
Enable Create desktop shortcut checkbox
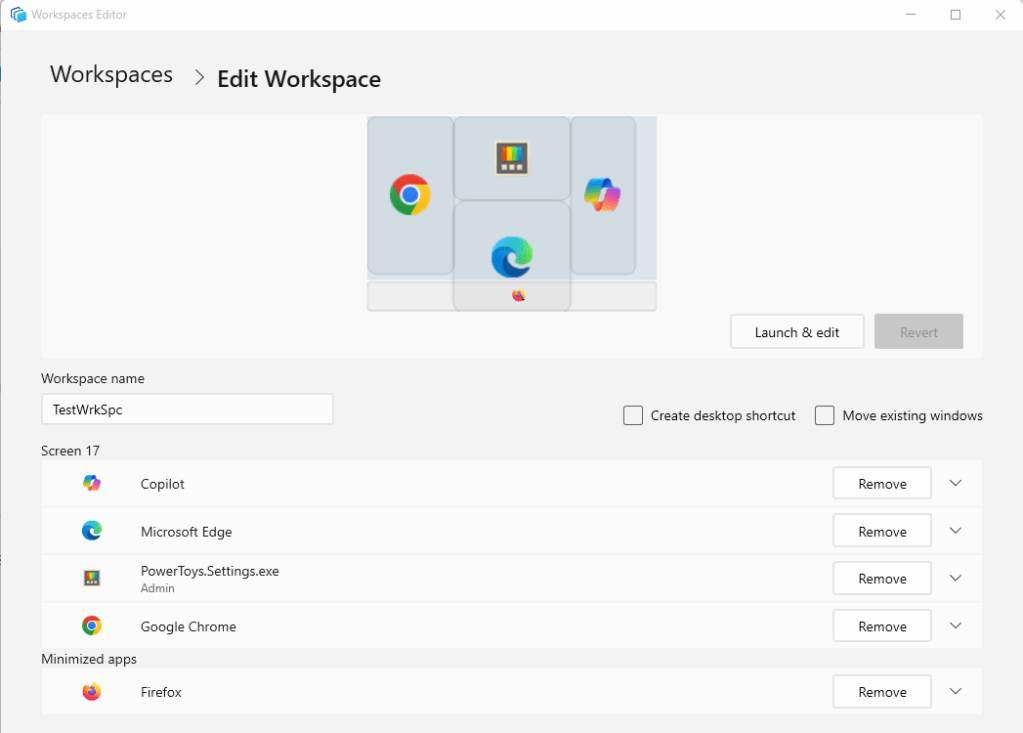pyautogui.click(x=633, y=415)
